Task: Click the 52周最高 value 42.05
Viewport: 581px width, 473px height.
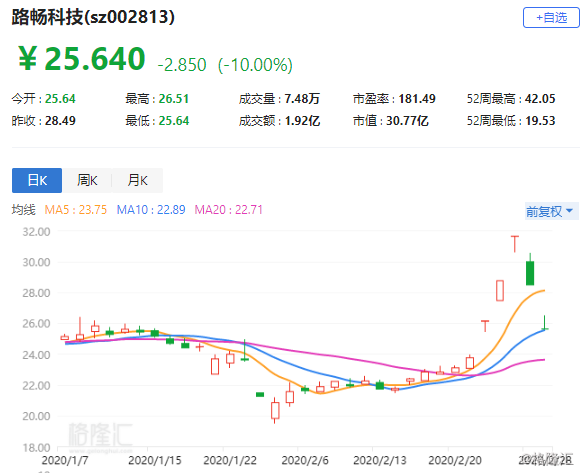Action: pos(540,99)
